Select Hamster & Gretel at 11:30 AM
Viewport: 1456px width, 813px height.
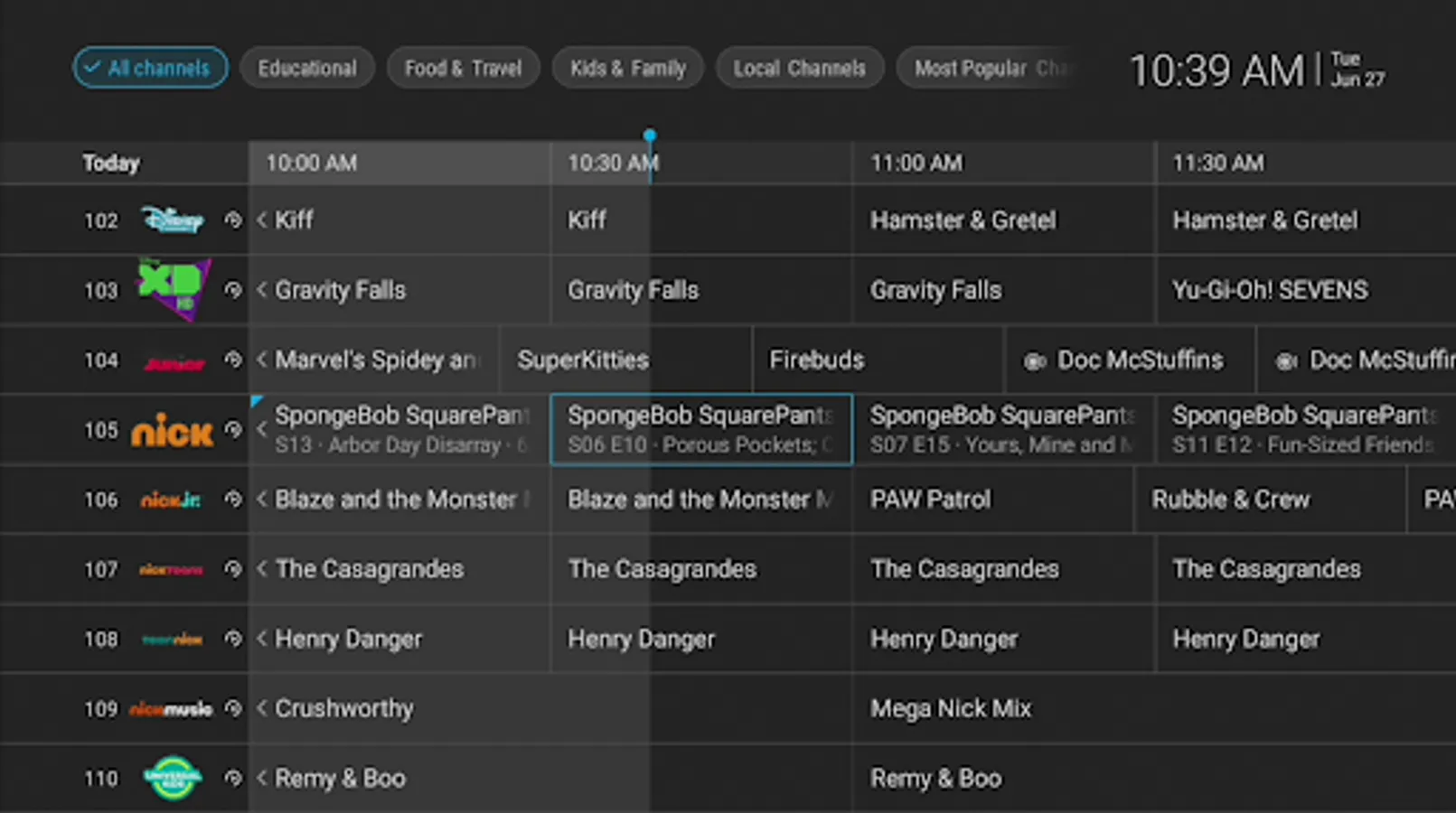pyautogui.click(x=1307, y=220)
